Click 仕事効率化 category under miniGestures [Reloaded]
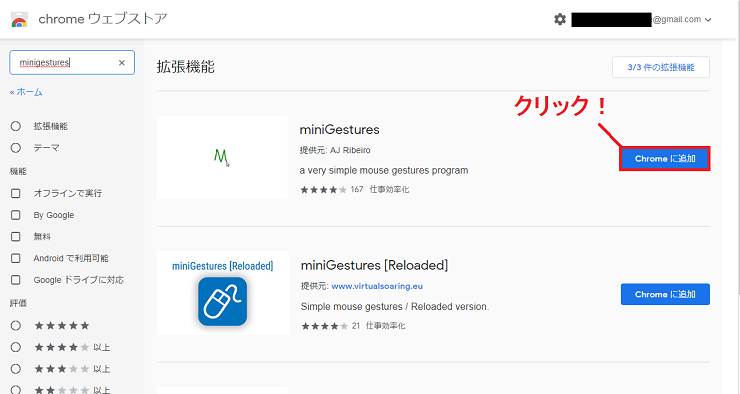 point(386,326)
